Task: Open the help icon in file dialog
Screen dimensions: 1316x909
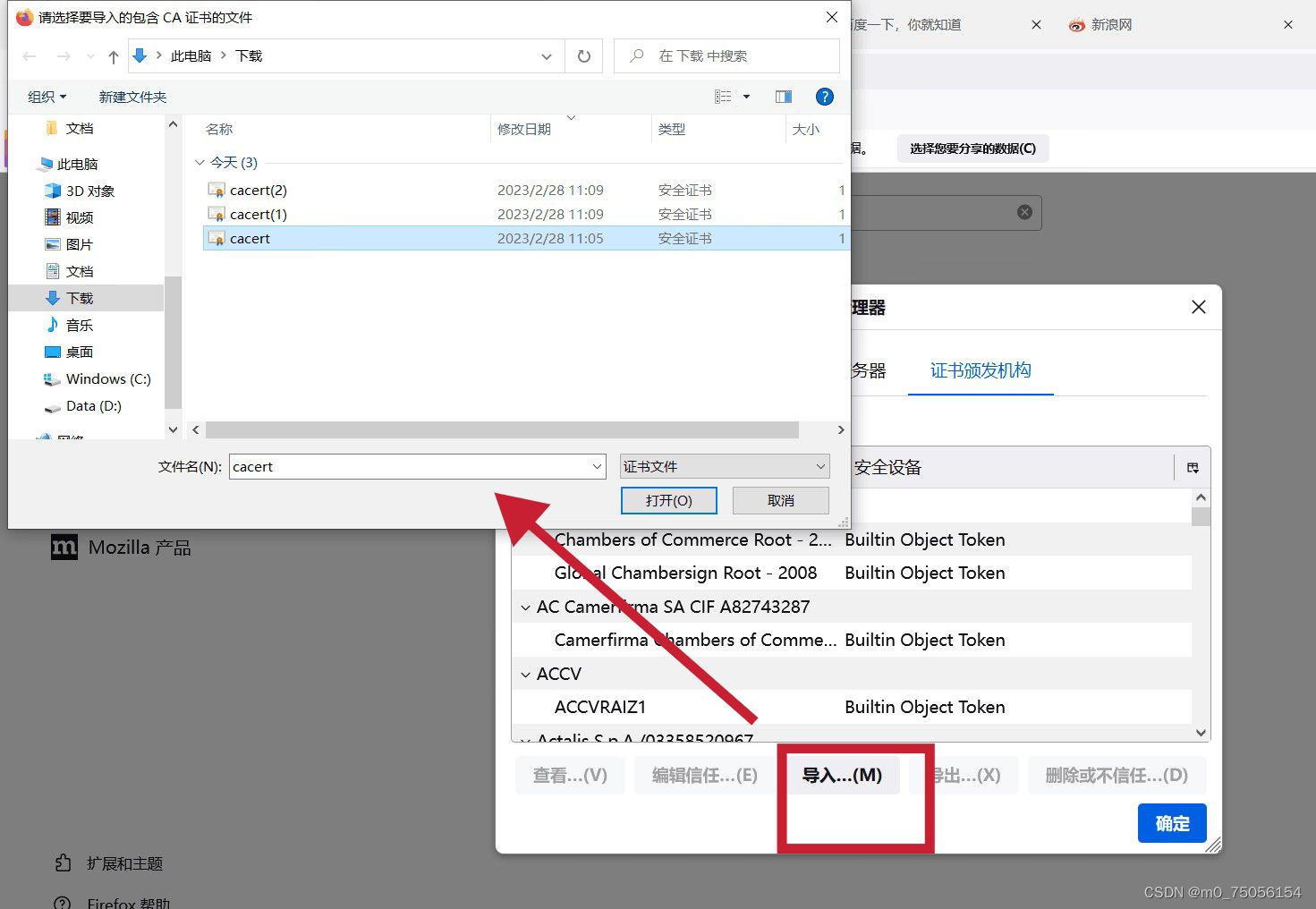Action: click(x=825, y=97)
